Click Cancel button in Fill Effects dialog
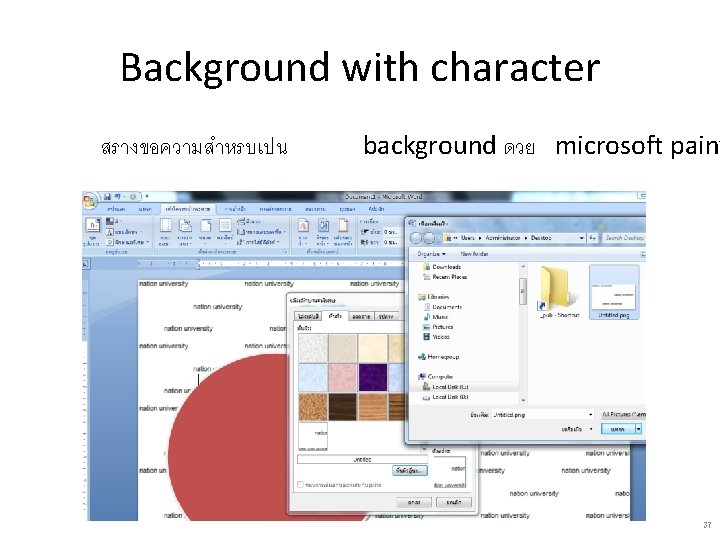The image size is (720, 540). pyautogui.click(x=454, y=502)
